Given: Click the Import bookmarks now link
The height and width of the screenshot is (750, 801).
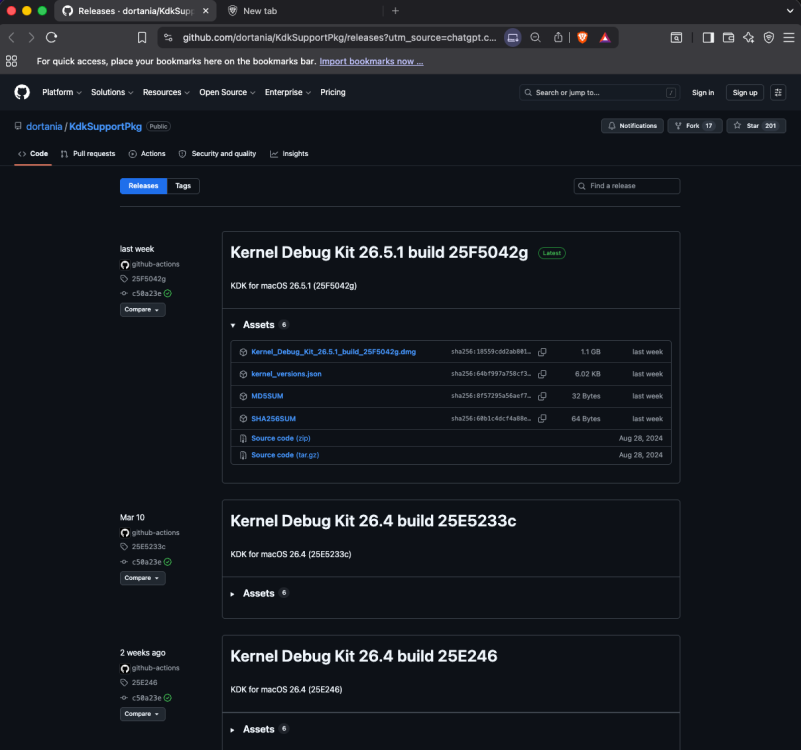Looking at the screenshot, I should (x=371, y=61).
